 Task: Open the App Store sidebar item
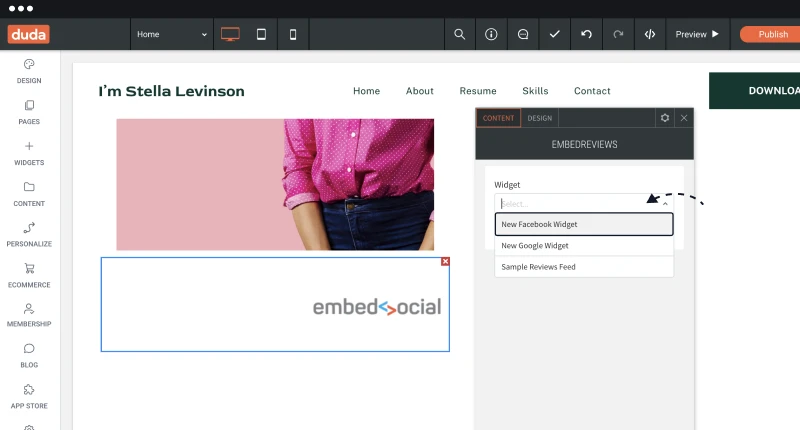pyautogui.click(x=29, y=397)
